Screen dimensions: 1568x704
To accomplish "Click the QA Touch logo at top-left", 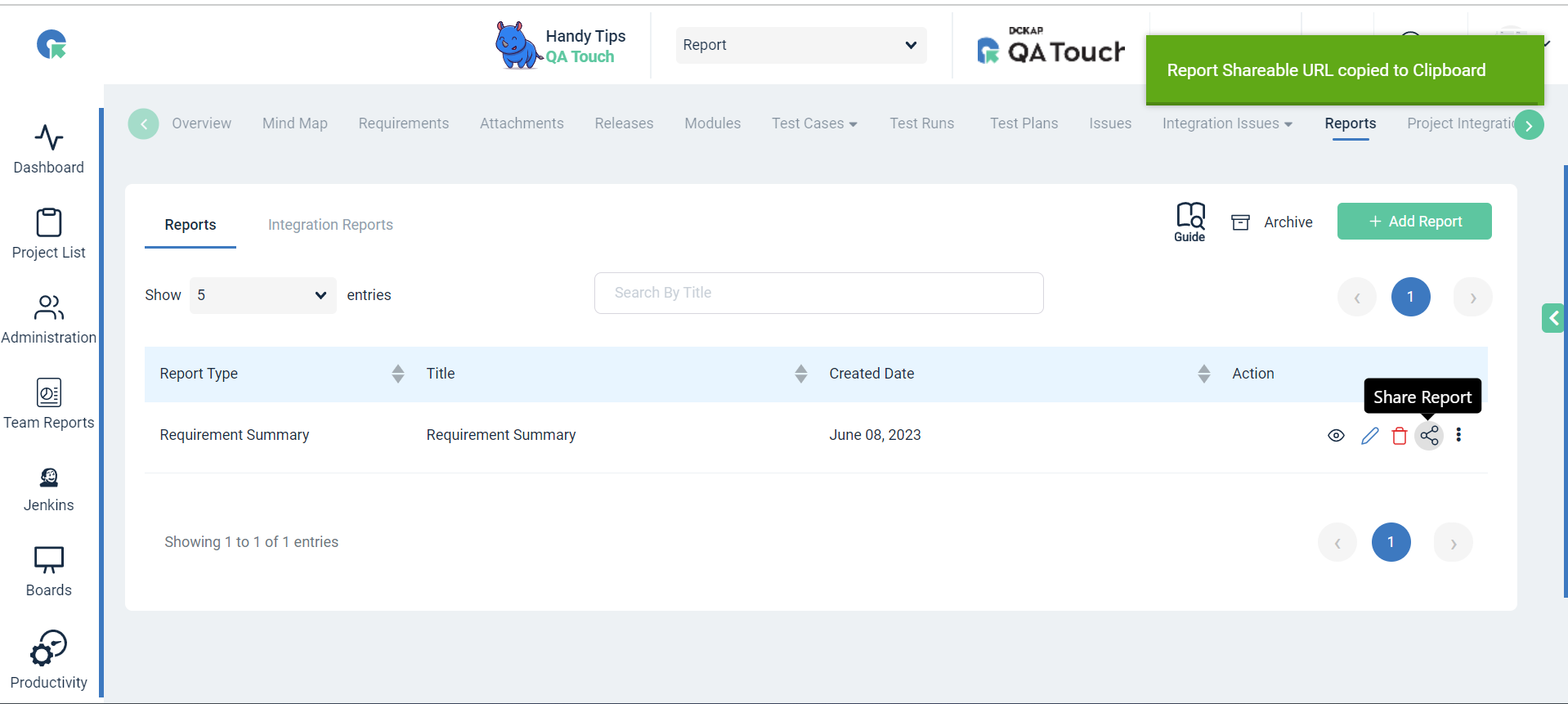I will 52,44.
